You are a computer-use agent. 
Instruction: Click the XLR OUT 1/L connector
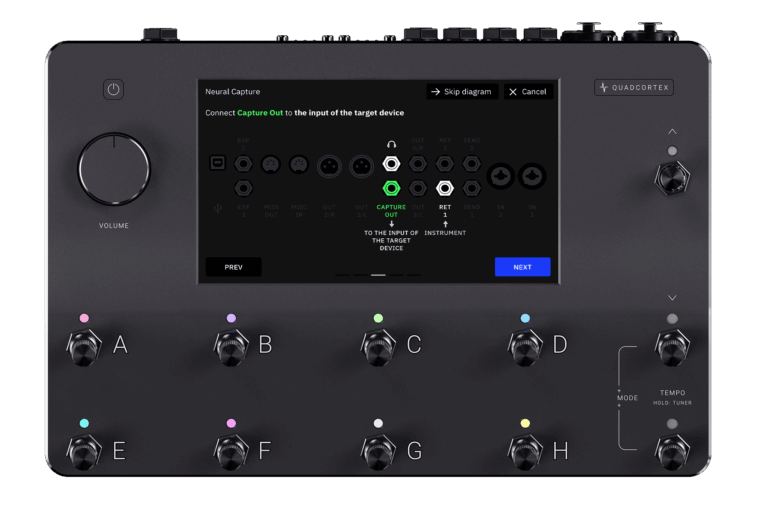point(360,165)
